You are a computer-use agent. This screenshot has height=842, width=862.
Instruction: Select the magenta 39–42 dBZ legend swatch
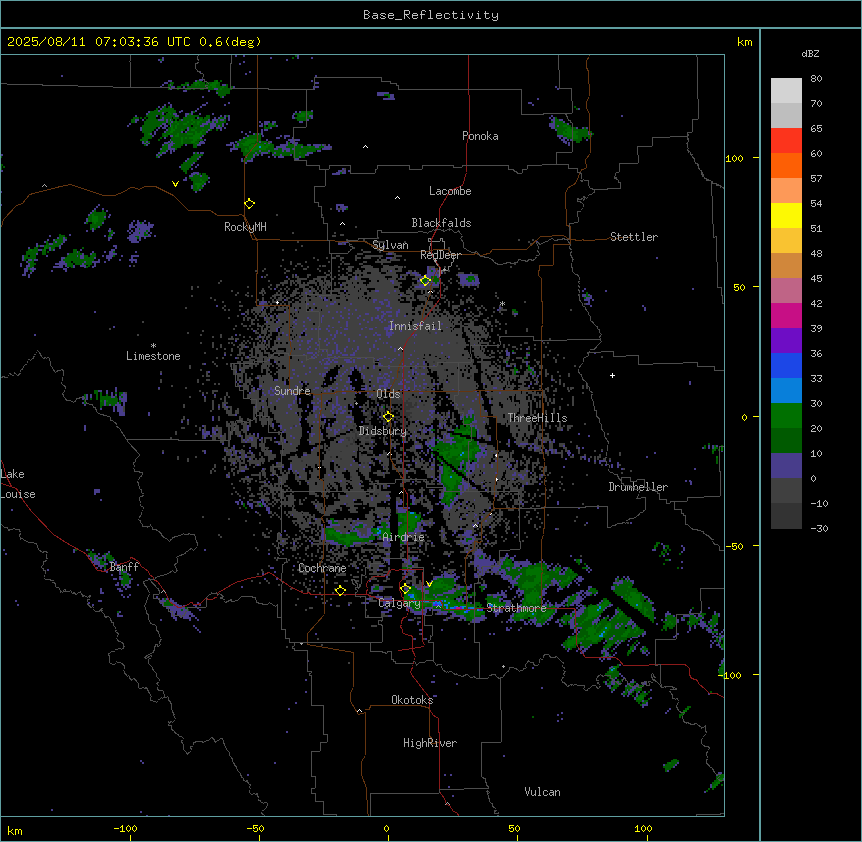click(x=786, y=315)
